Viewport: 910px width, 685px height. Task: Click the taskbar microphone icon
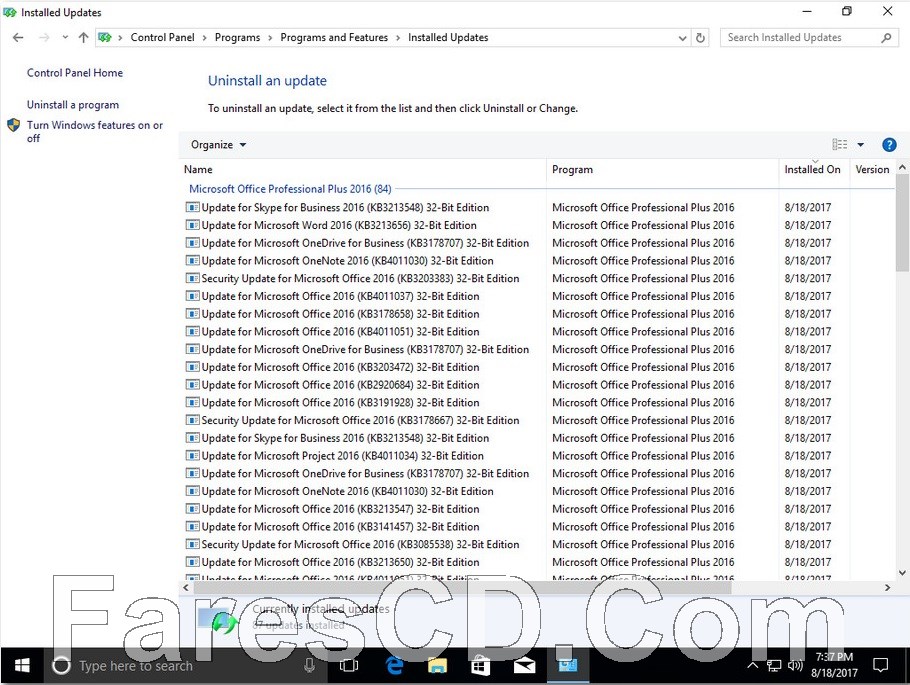(310, 665)
